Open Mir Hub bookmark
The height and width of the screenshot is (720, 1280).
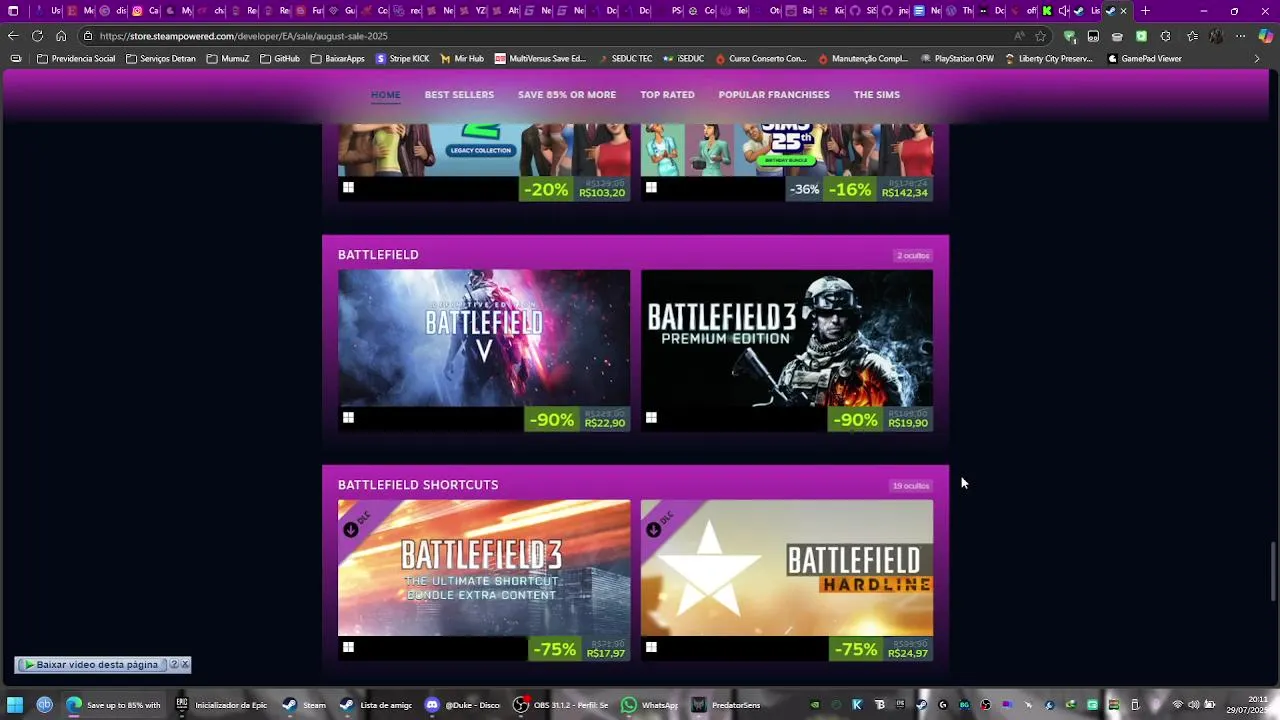pos(462,59)
